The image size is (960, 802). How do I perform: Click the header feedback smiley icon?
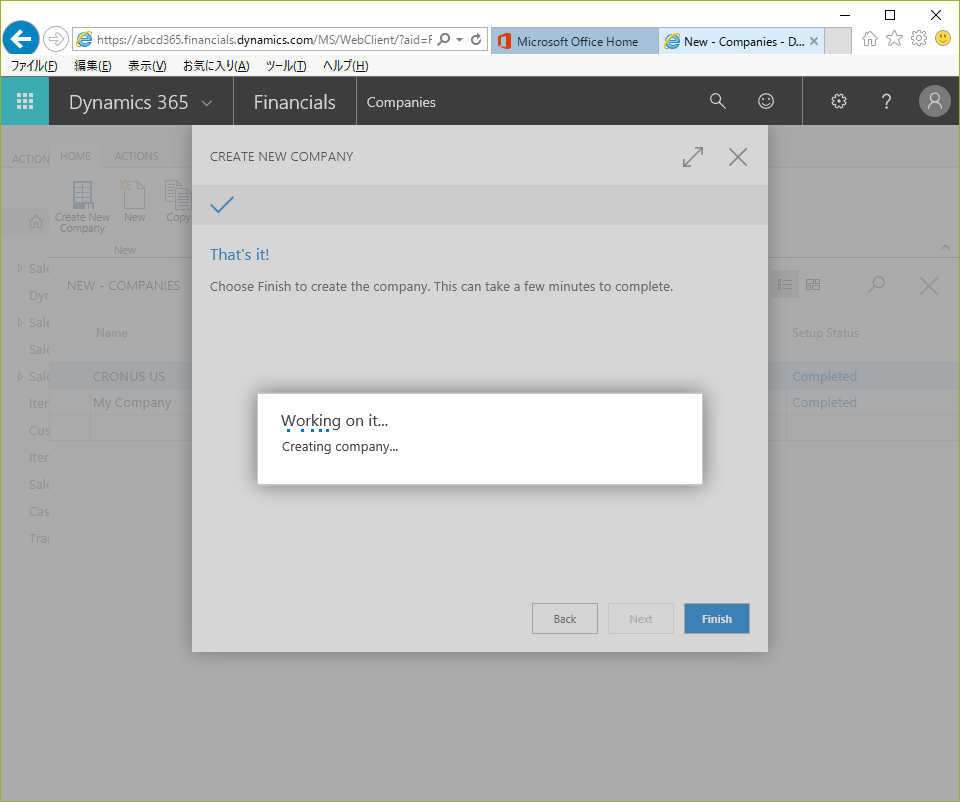(x=766, y=101)
